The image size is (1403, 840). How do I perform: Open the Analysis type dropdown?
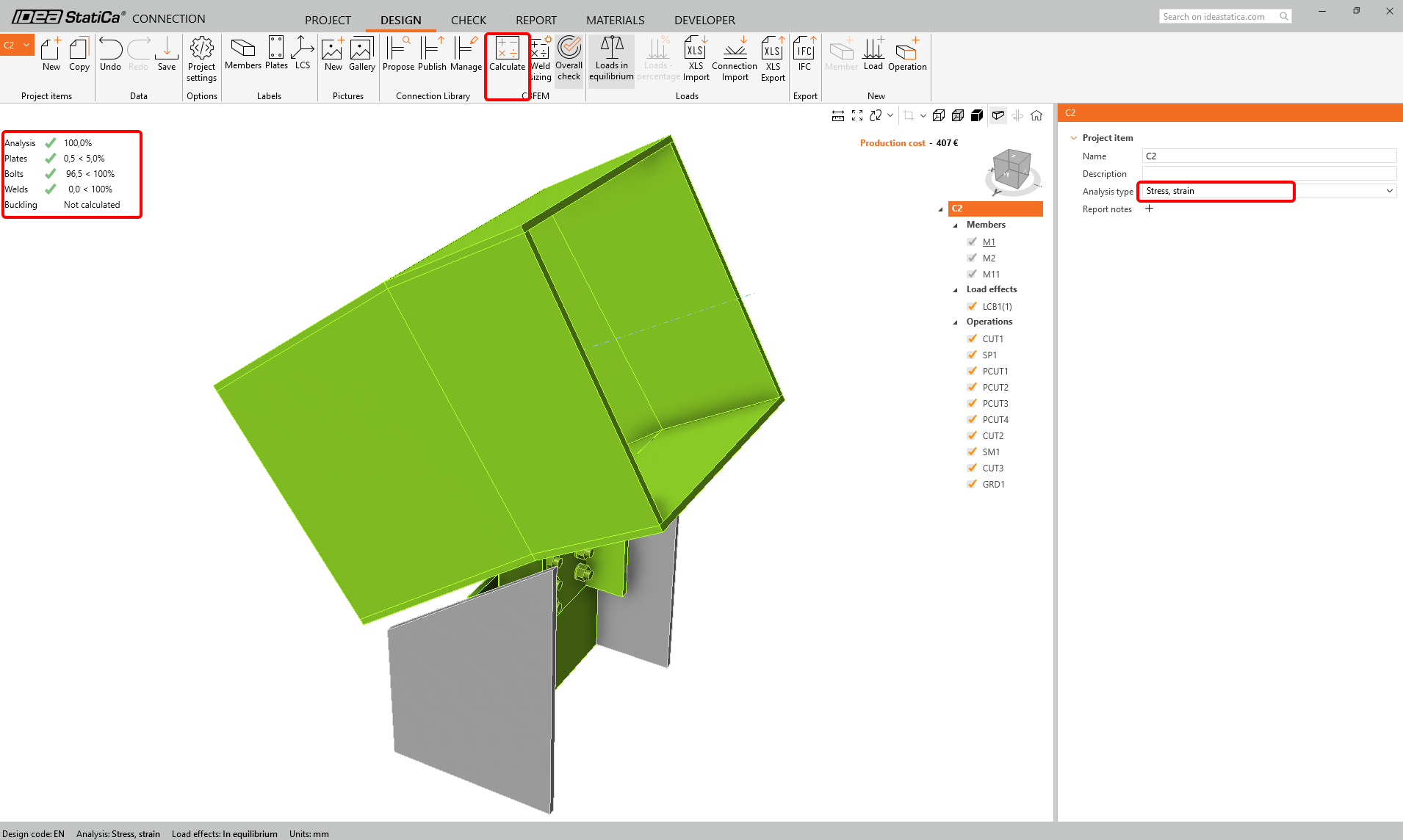1389,191
